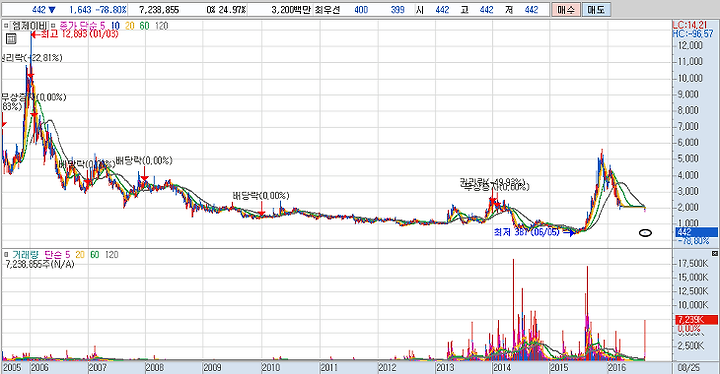Image resolution: width=720 pixels, height=374 pixels.
Task: Click the 7,238,855주(N/A) volume readout
Action: pyautogui.click(x=40, y=264)
